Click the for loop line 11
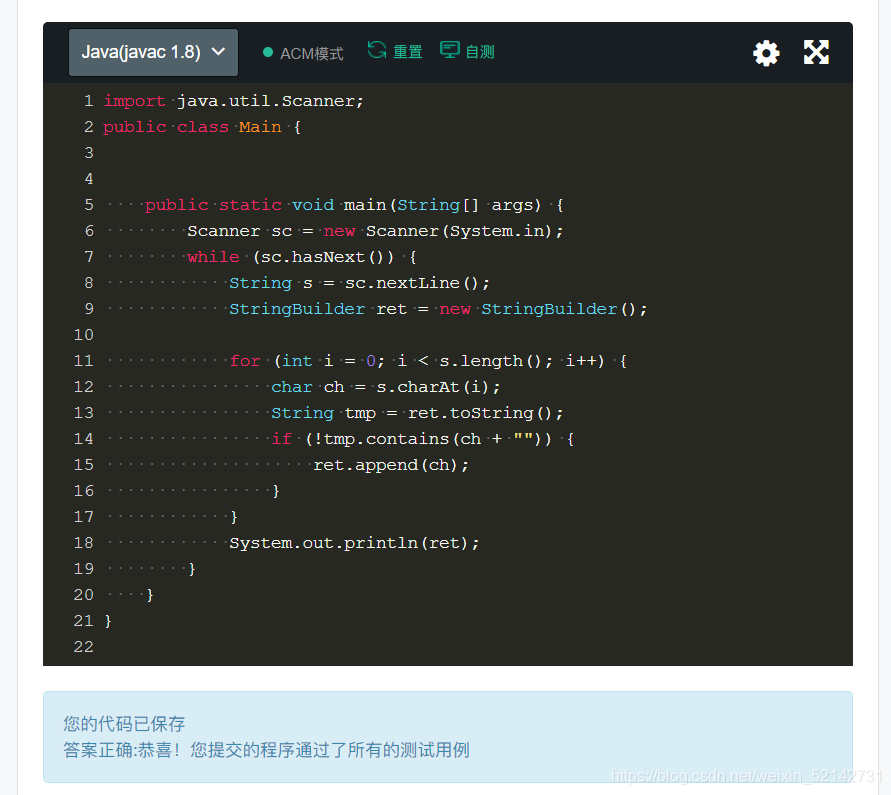The width and height of the screenshot is (891, 795). point(427,361)
